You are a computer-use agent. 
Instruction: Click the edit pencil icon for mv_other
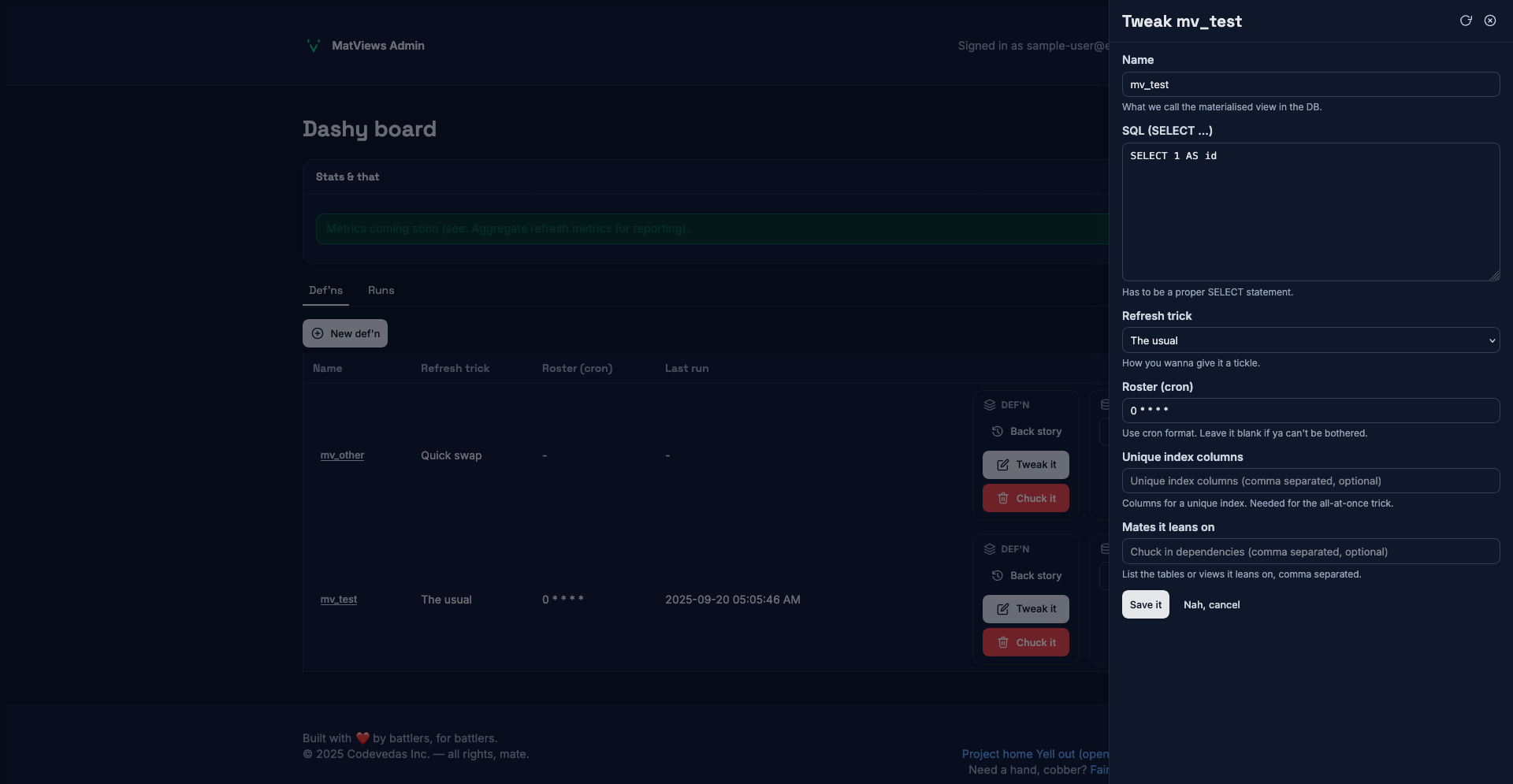[x=1003, y=465]
